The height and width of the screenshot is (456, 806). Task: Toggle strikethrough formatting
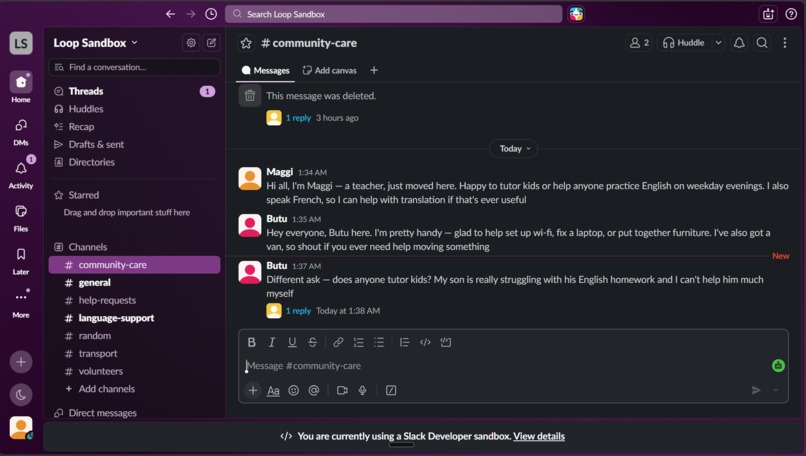[313, 342]
